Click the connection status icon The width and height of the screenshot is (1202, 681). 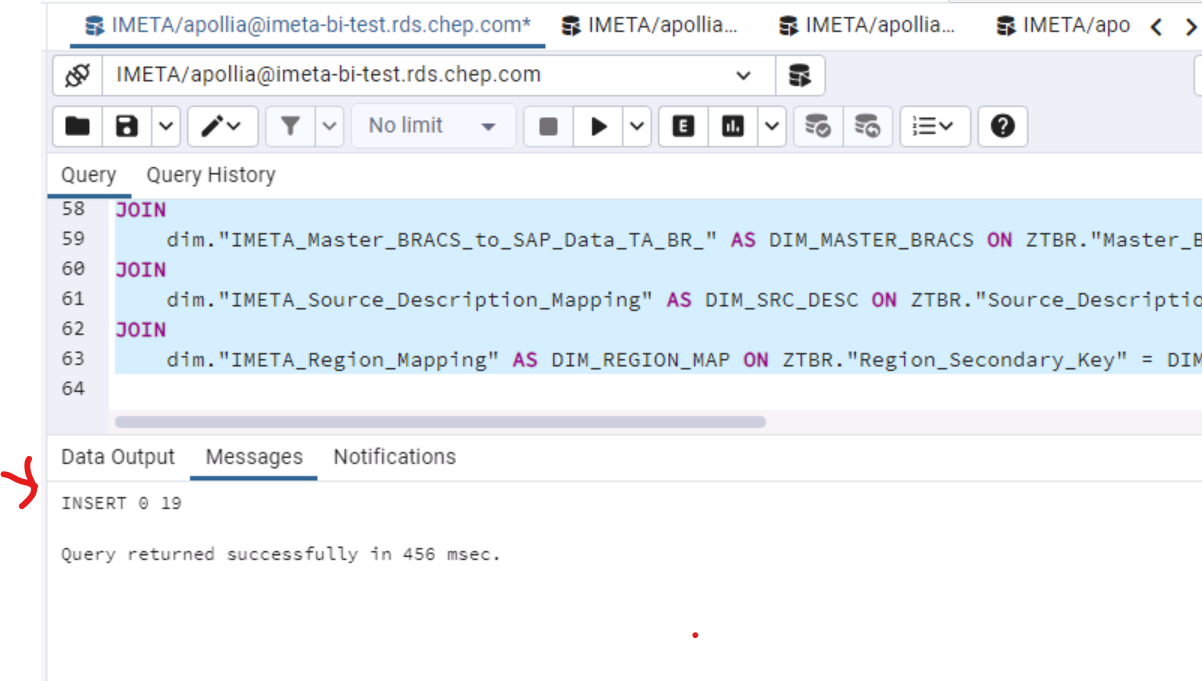pyautogui.click(x=77, y=75)
